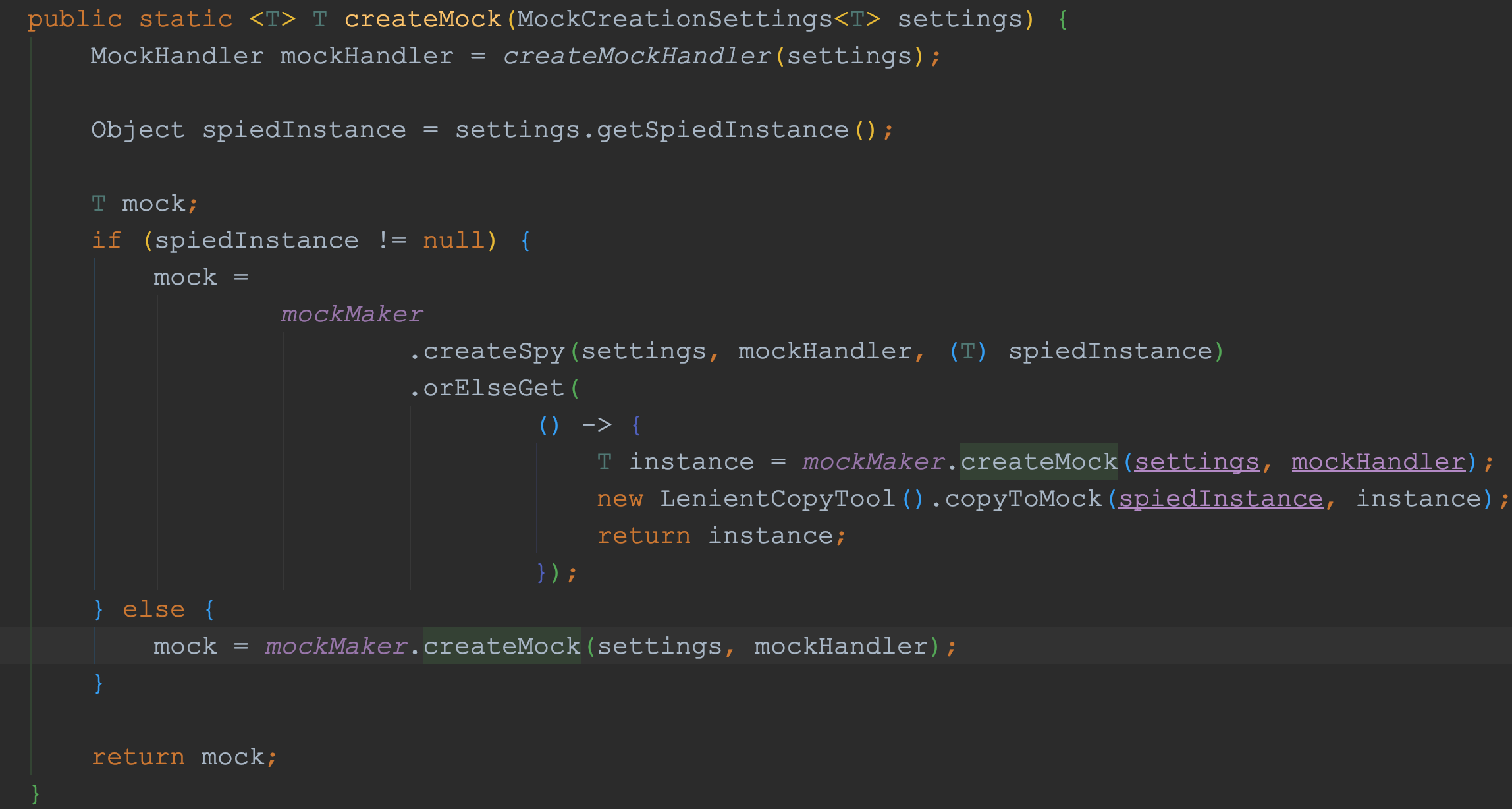Click the orElseGet method call
Screen dimensions: 1512x809
point(494,388)
